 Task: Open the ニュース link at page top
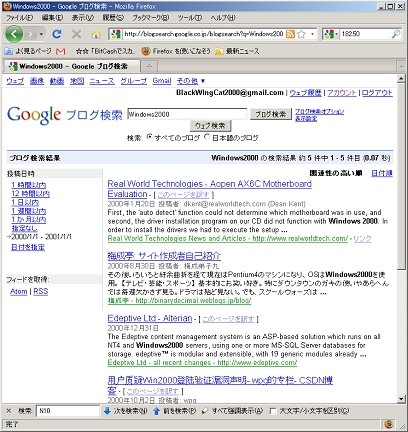102,81
